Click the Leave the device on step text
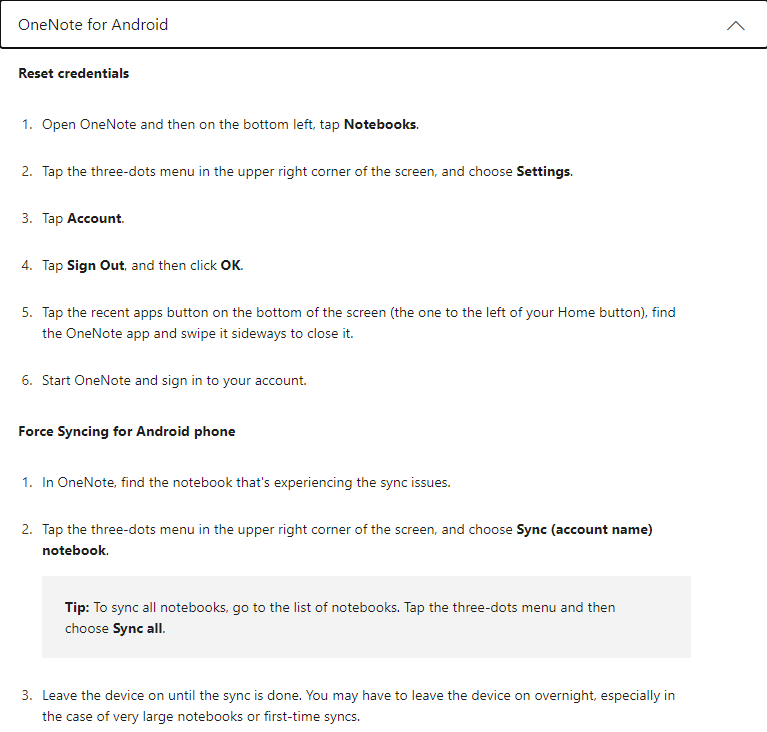Image resolution: width=767 pixels, height=732 pixels. (x=358, y=706)
